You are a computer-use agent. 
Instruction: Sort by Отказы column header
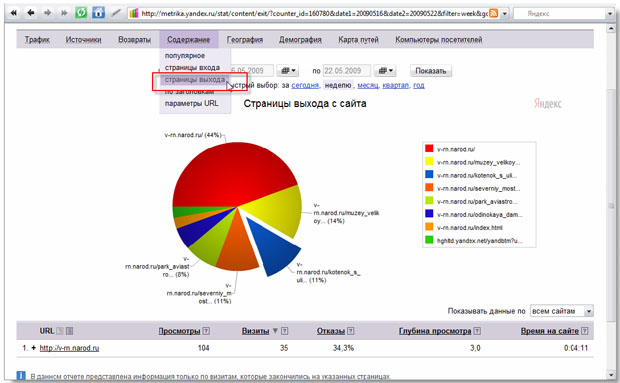pos(331,331)
